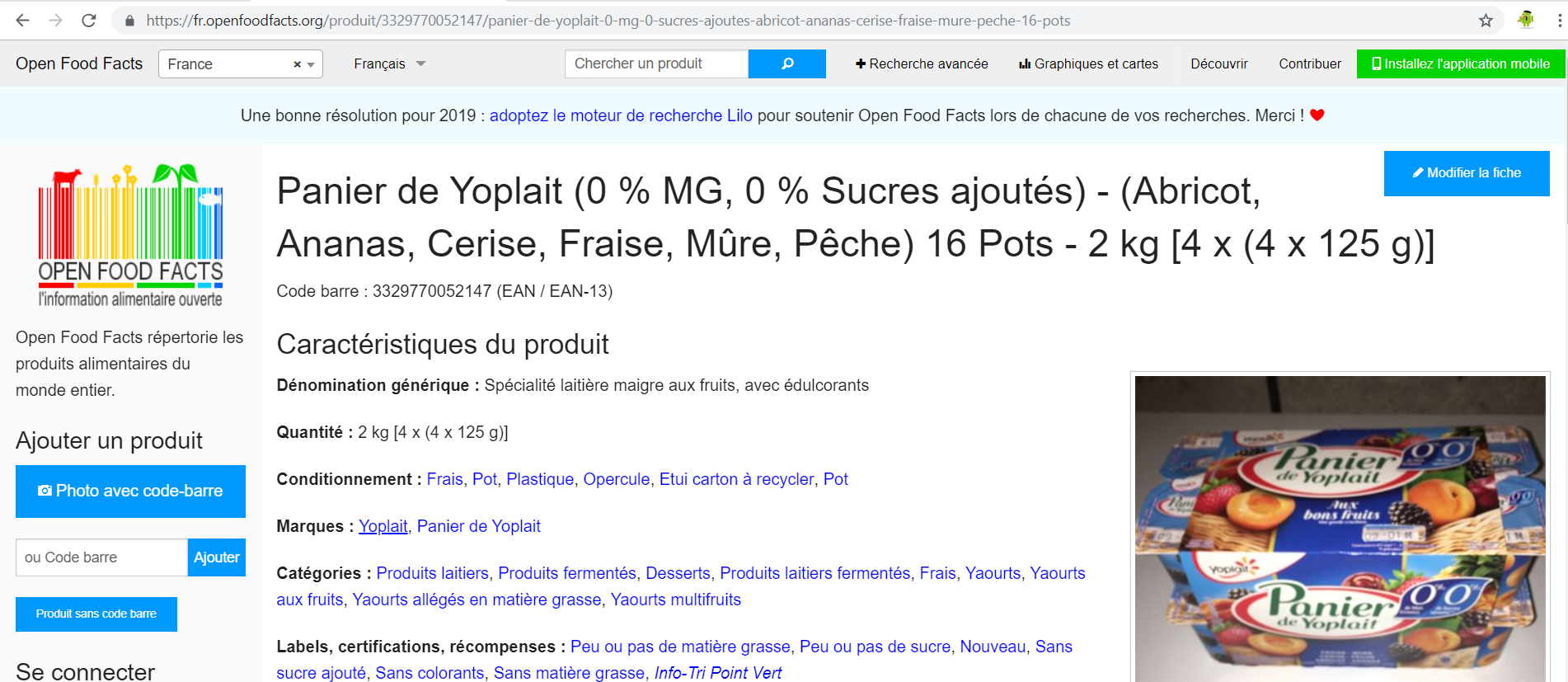Open the Contribuer menu
The image size is (1568, 682).
coord(1309,63)
